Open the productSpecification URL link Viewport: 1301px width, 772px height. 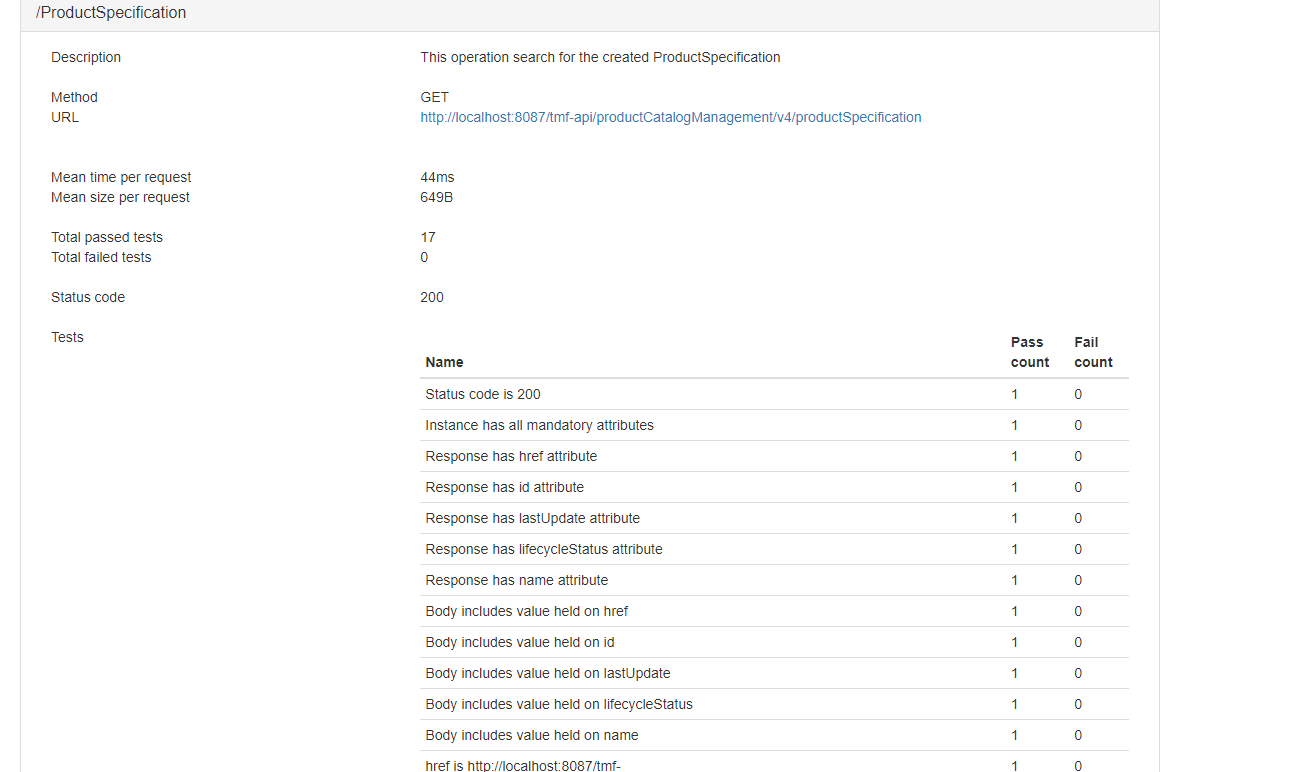point(670,117)
